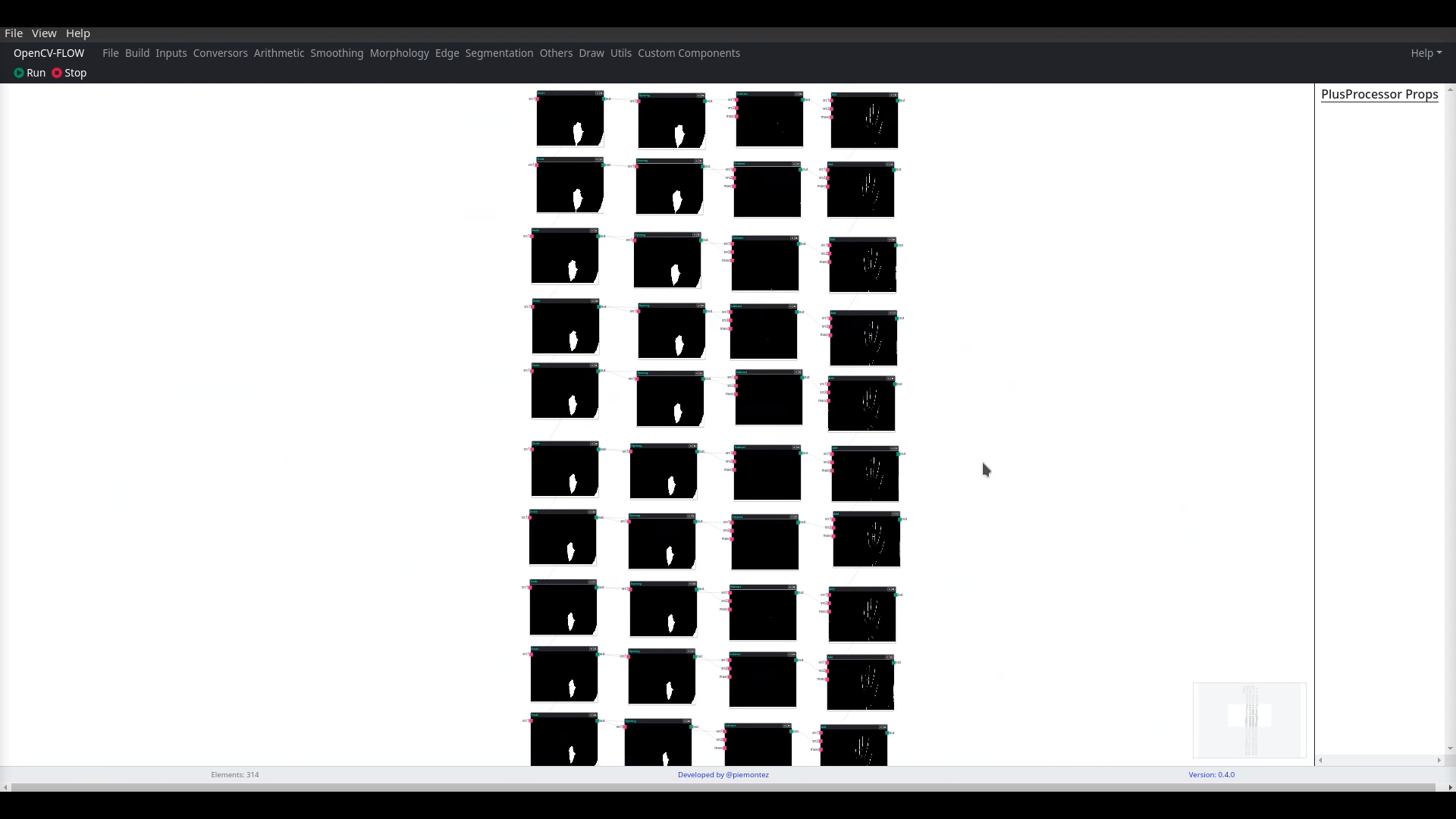Viewport: 1456px width, 819px height.
Task: Click masc port on top-row Subtract node
Action: (x=736, y=116)
